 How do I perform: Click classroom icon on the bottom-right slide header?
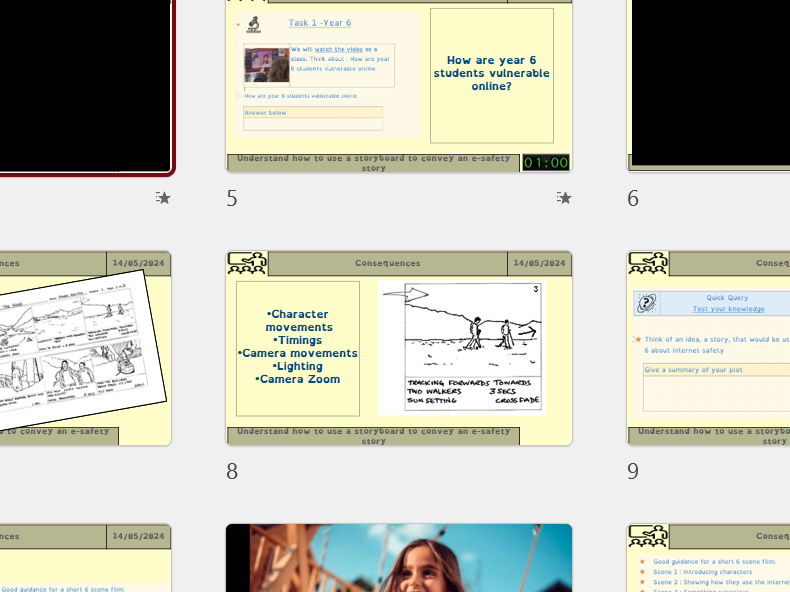(x=648, y=536)
